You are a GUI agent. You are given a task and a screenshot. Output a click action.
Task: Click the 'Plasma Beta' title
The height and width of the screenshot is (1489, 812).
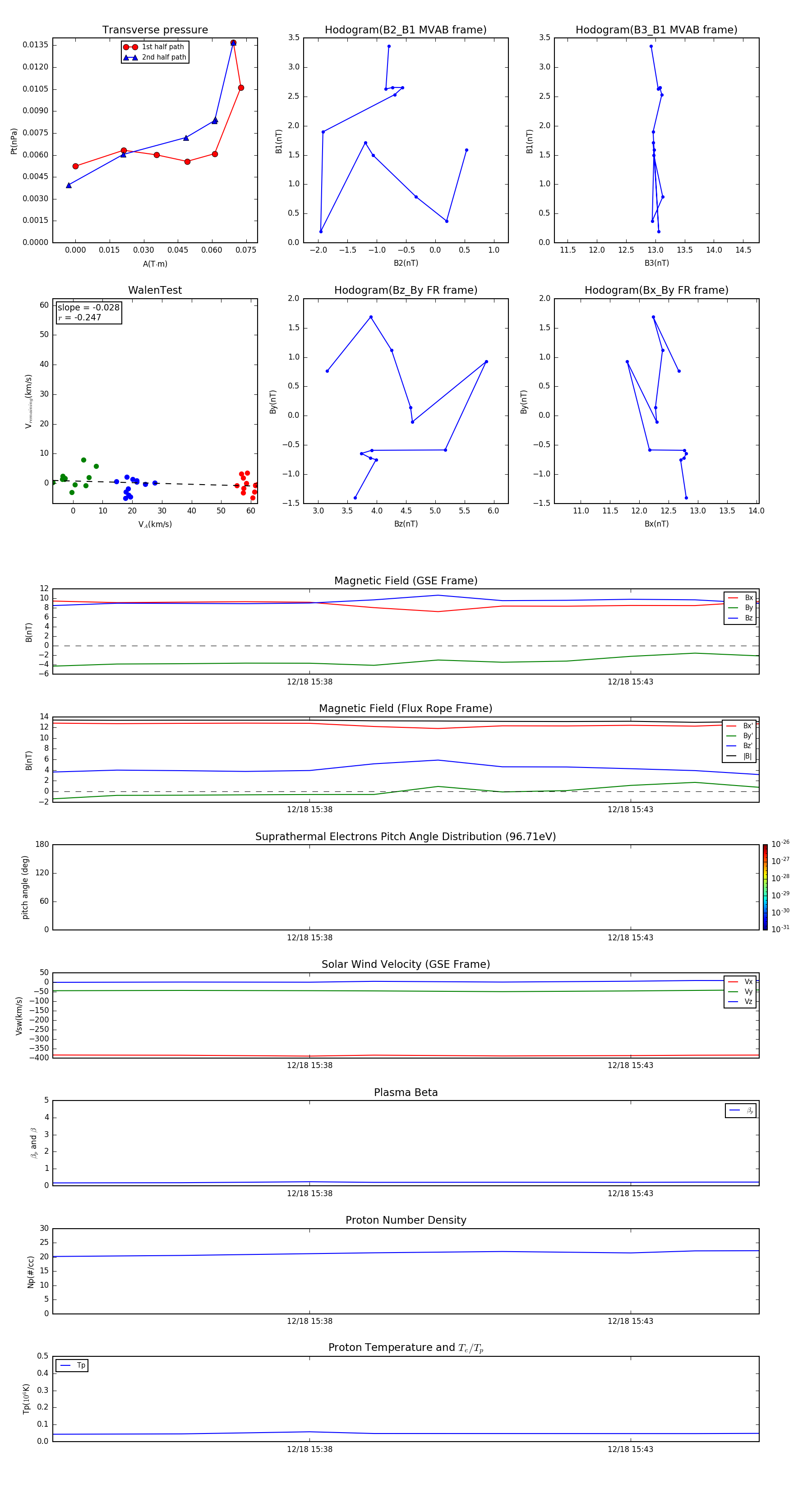406,1092
